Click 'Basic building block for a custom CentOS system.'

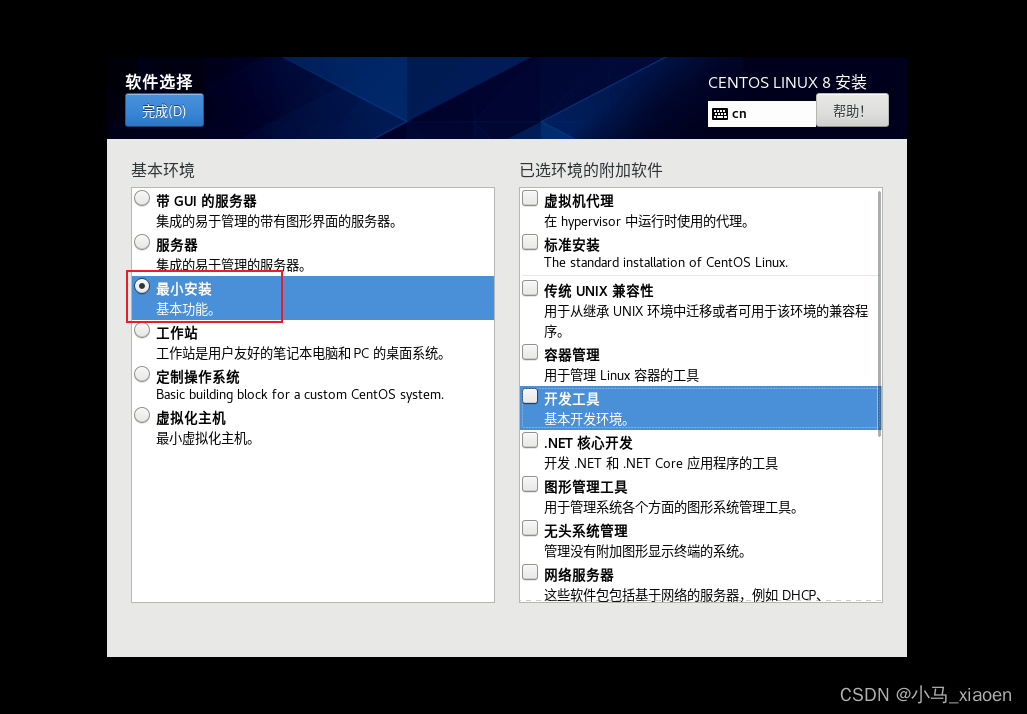click(300, 394)
